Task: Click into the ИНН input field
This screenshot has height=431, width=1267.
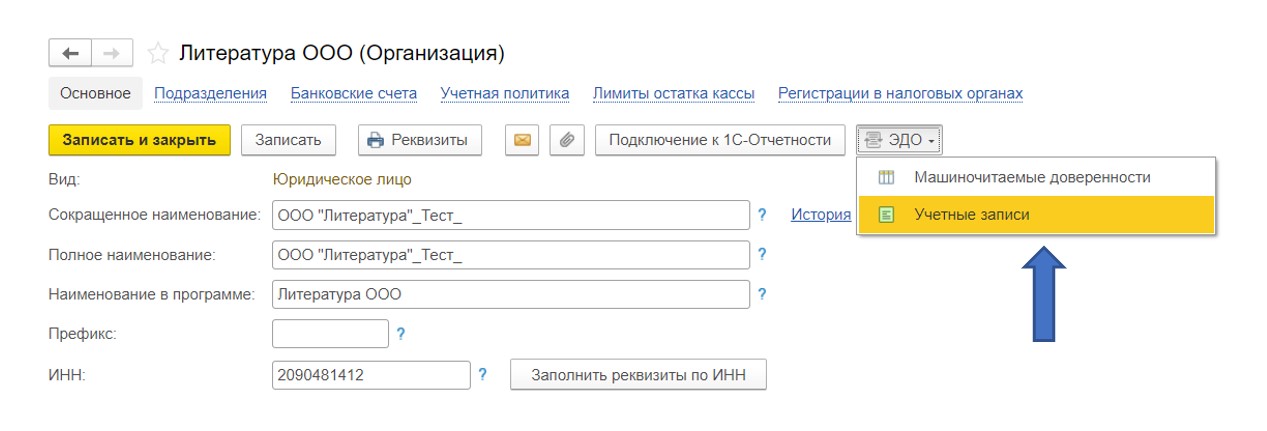Action: click(370, 375)
